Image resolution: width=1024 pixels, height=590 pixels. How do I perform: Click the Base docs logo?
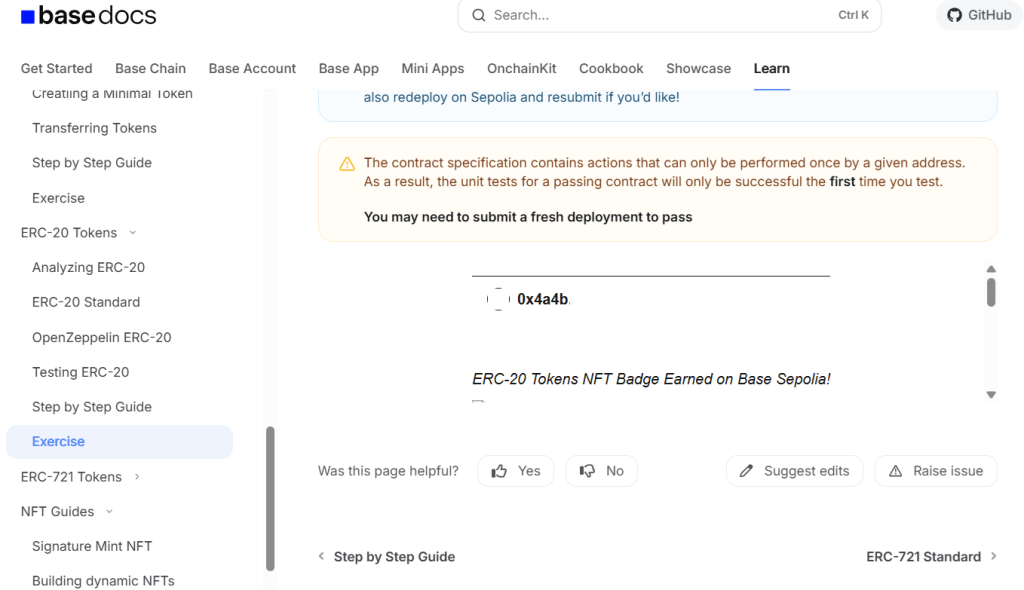[x=88, y=16]
